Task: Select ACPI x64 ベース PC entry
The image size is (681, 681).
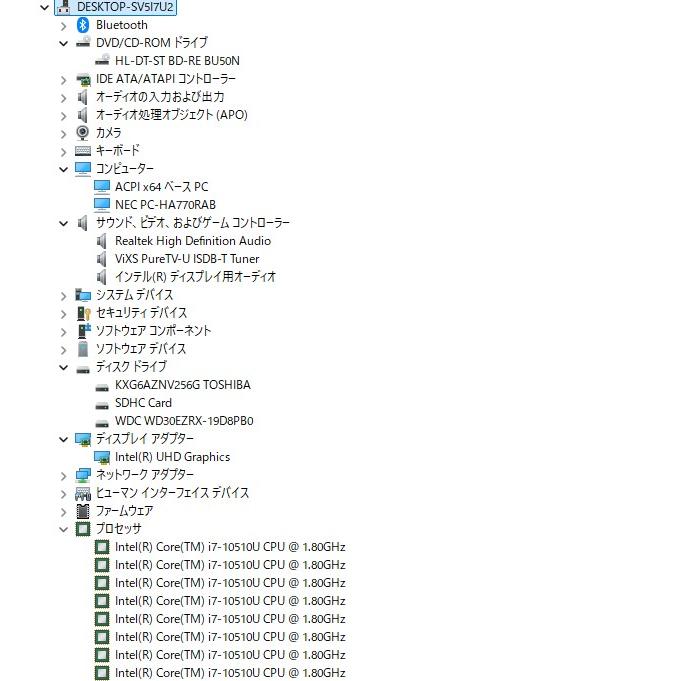Action: click(162, 187)
